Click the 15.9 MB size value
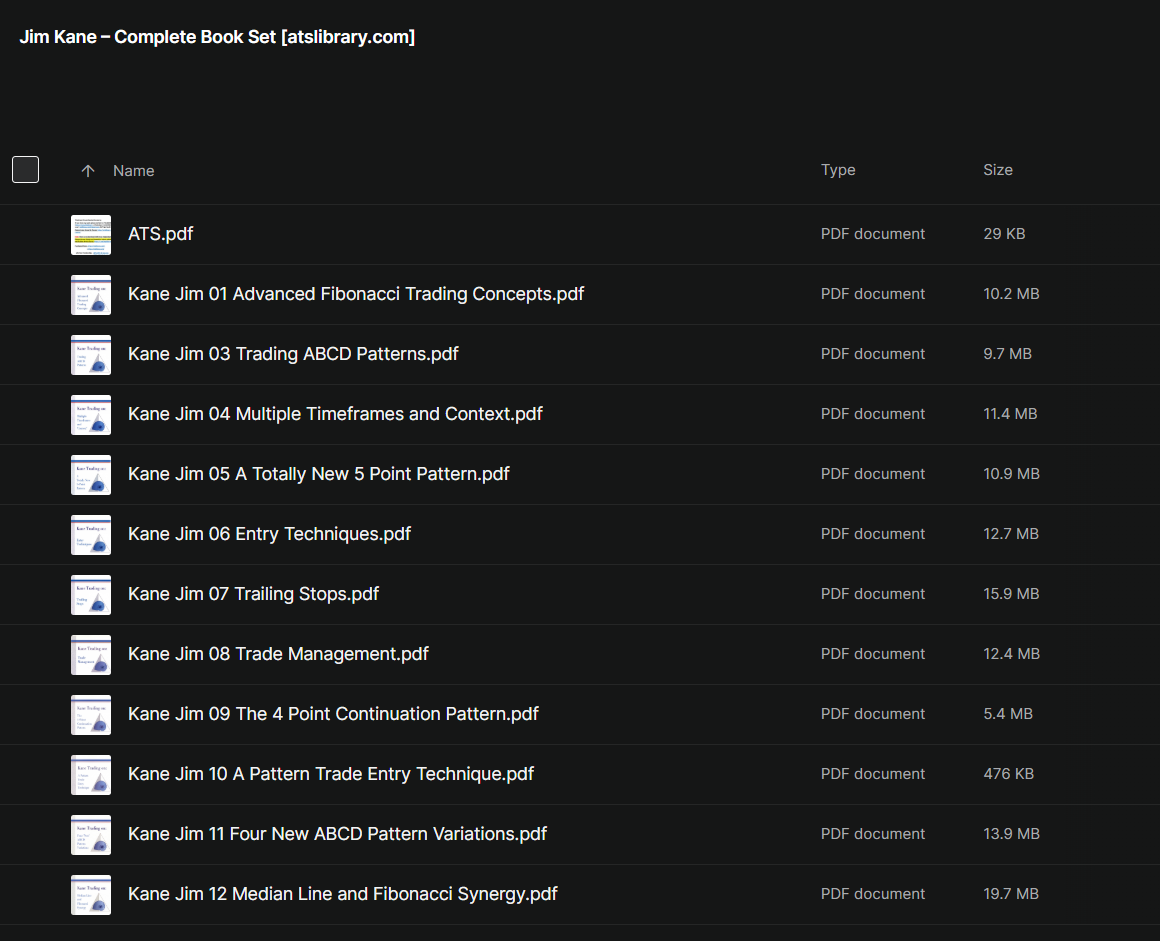Screen dimensions: 1160x941 pos(1011,593)
